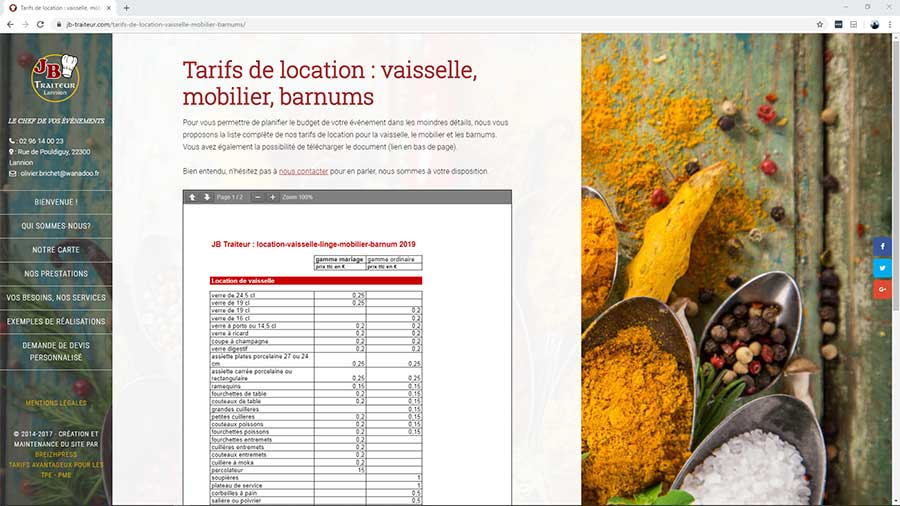Go back with the browser back arrow

click(10, 25)
